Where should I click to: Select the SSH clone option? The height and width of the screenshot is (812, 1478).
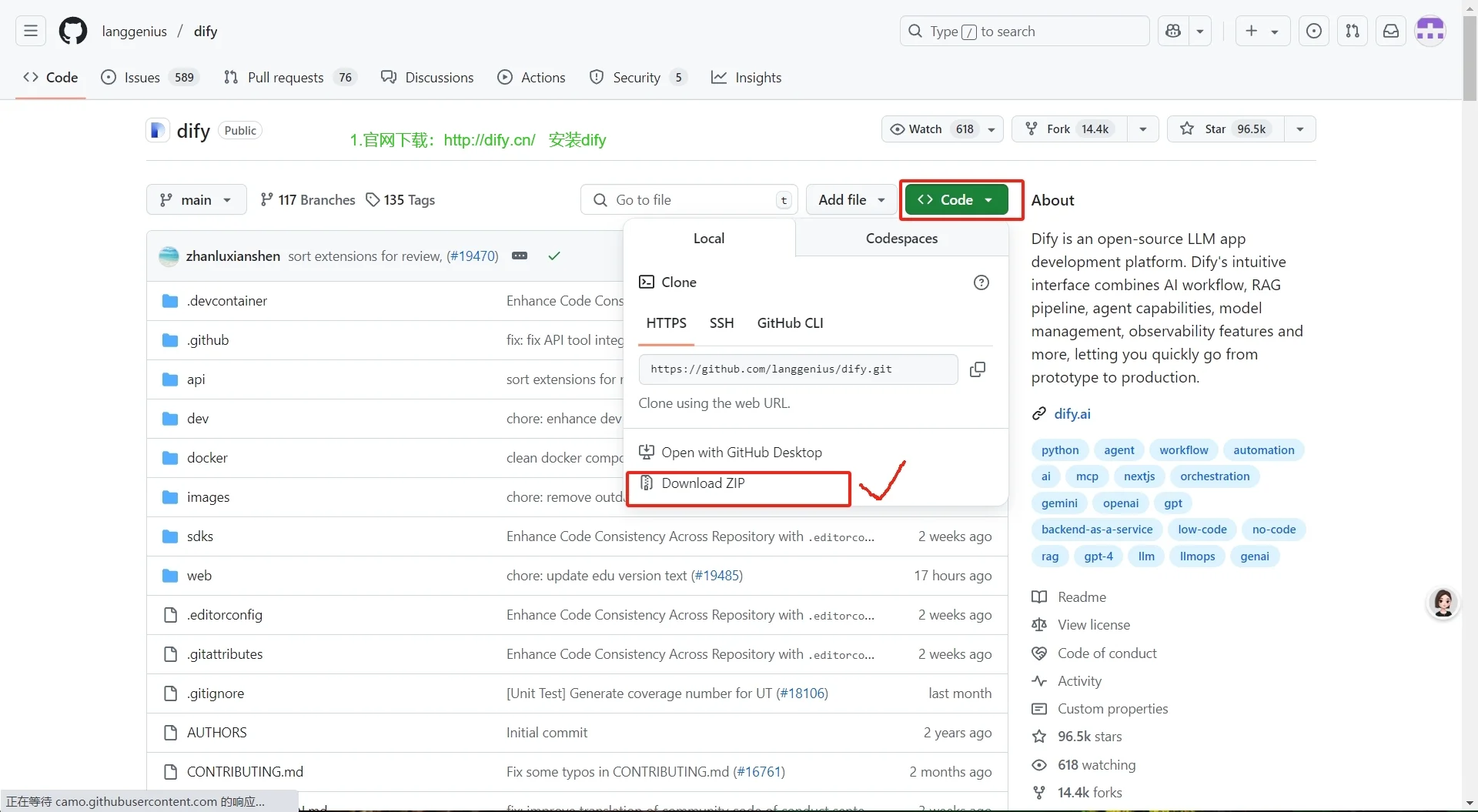point(721,322)
